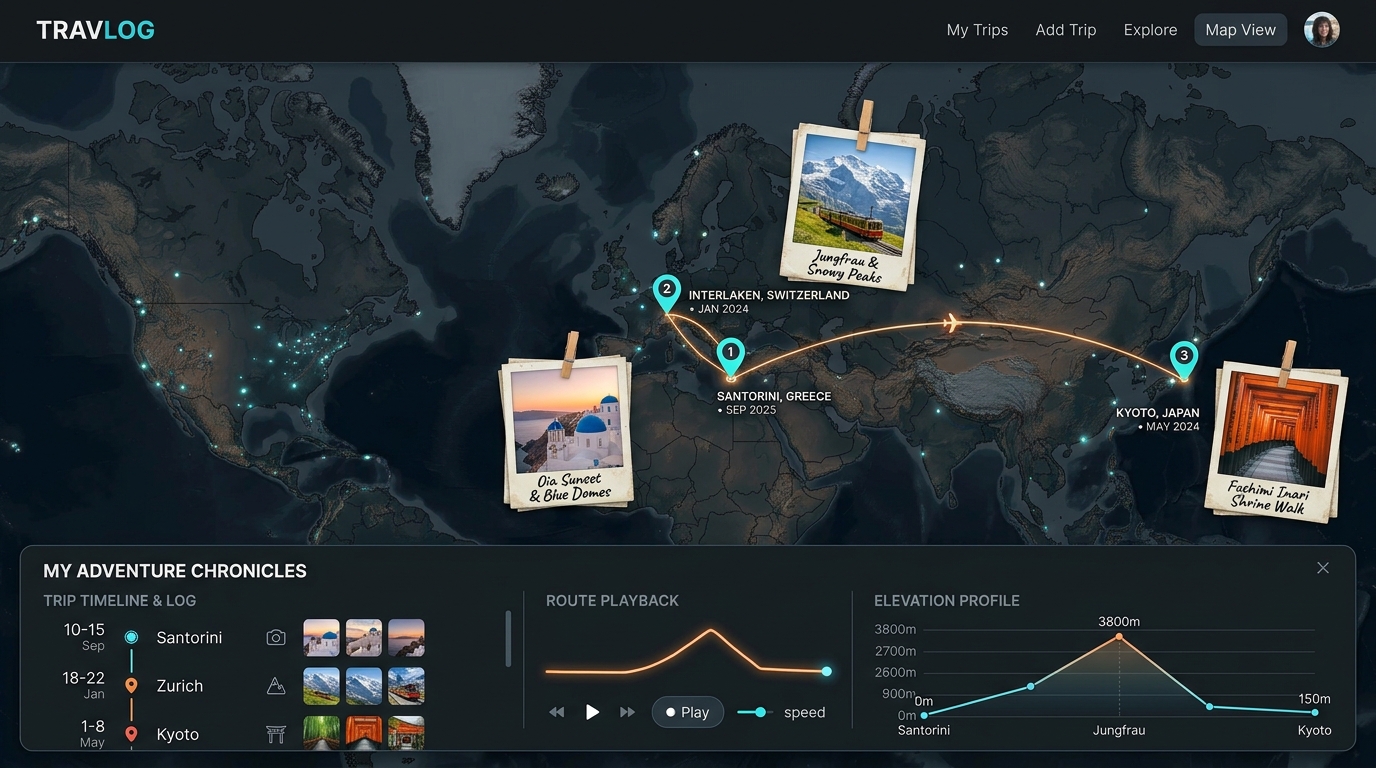Click the route playback end point dot
The image size is (1376, 768).
point(826,671)
